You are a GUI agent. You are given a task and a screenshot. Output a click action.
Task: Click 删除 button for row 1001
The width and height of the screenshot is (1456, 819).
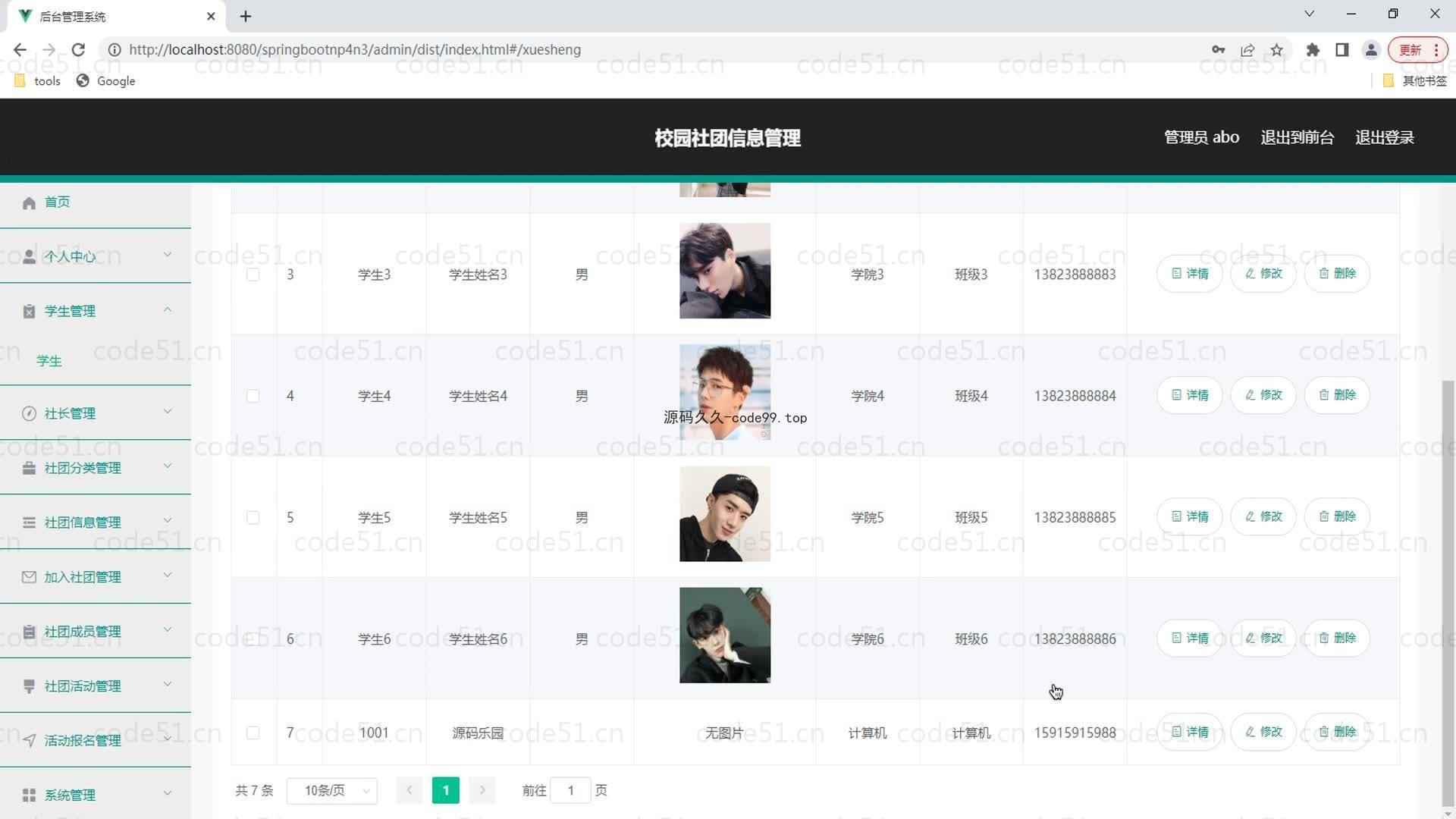[1336, 733]
